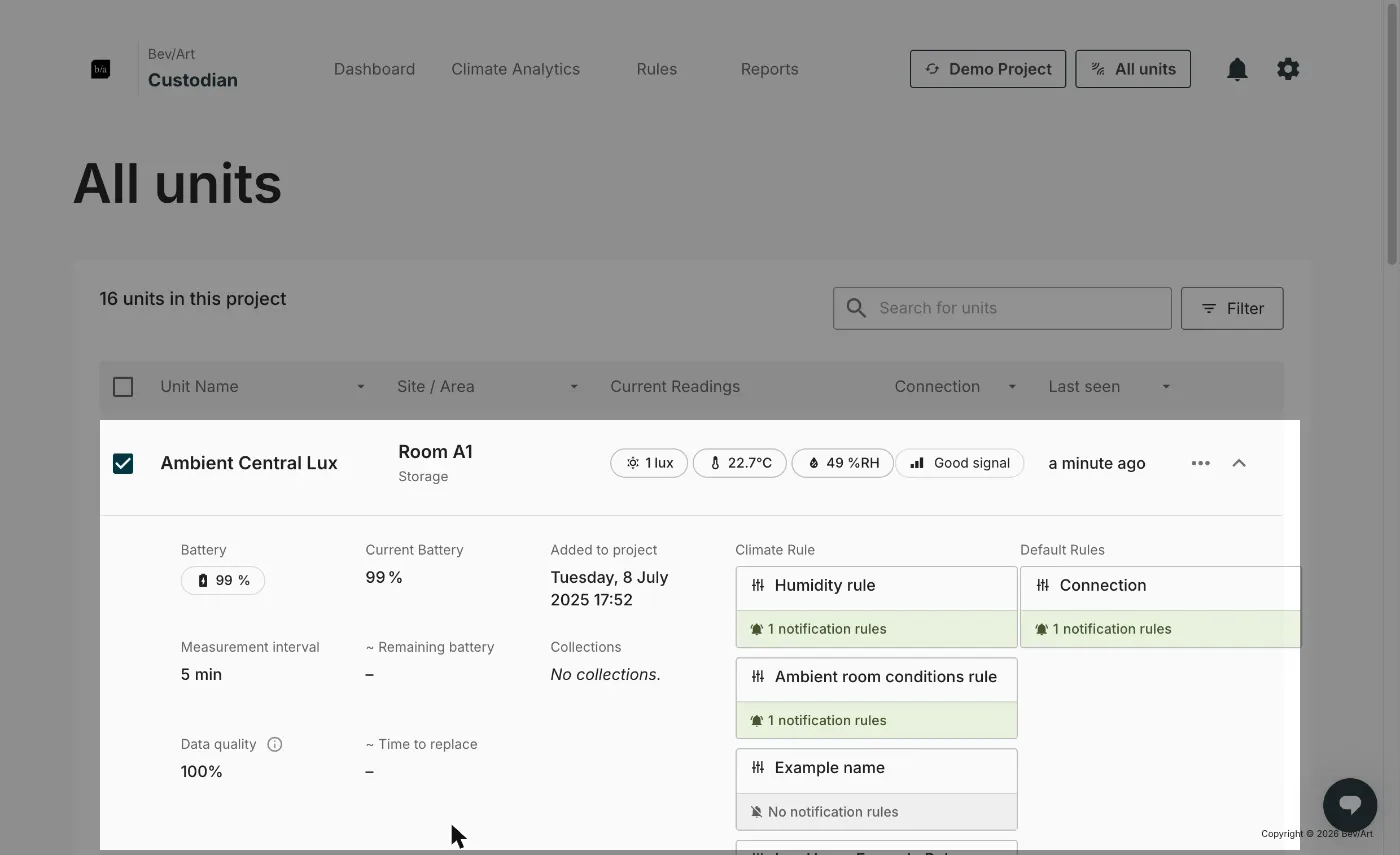1400x855 pixels.
Task: Click 'Tuesday, 8 July 2025 17:52' date
Action: pyautogui.click(x=609, y=588)
